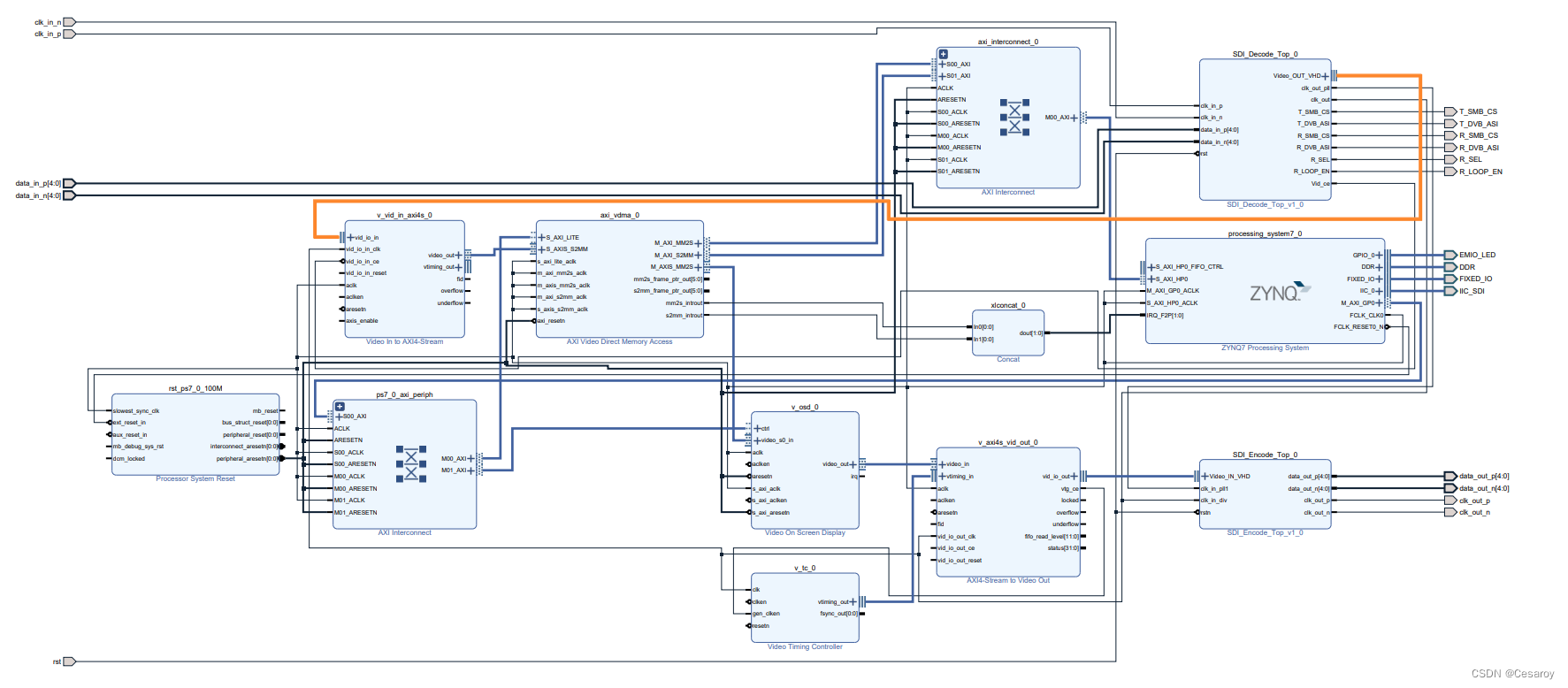Expand the S01_AXI interface pin on axi_interconnect_0

[x=942, y=76]
